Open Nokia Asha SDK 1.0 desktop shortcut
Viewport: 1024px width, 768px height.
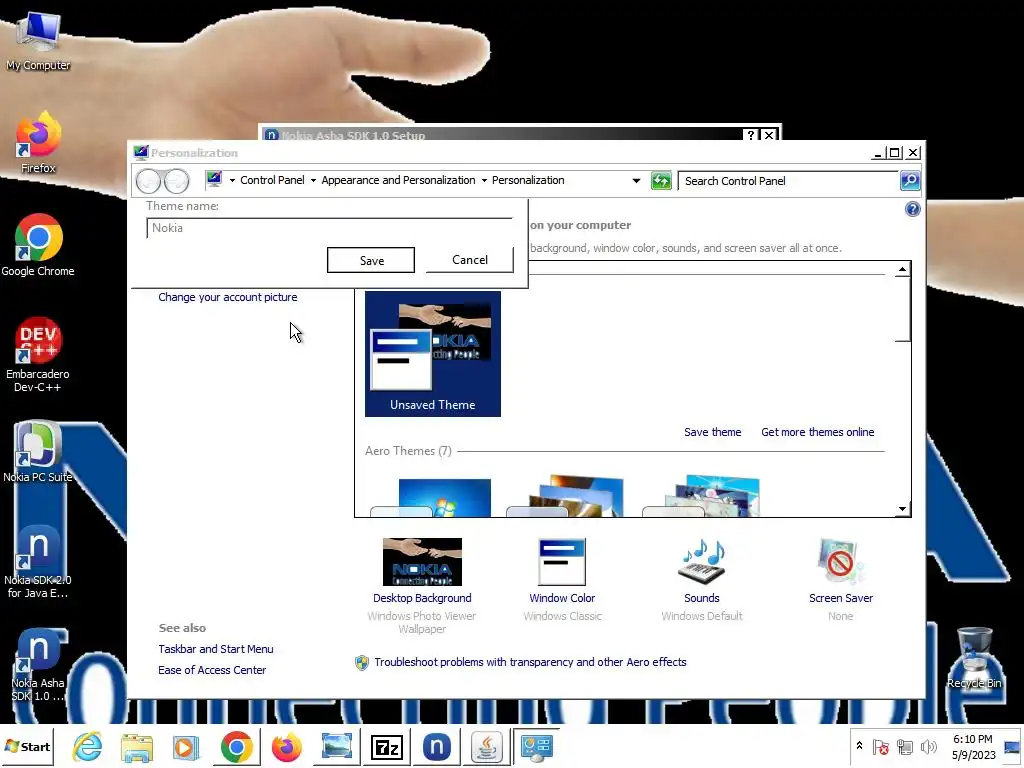click(x=38, y=665)
